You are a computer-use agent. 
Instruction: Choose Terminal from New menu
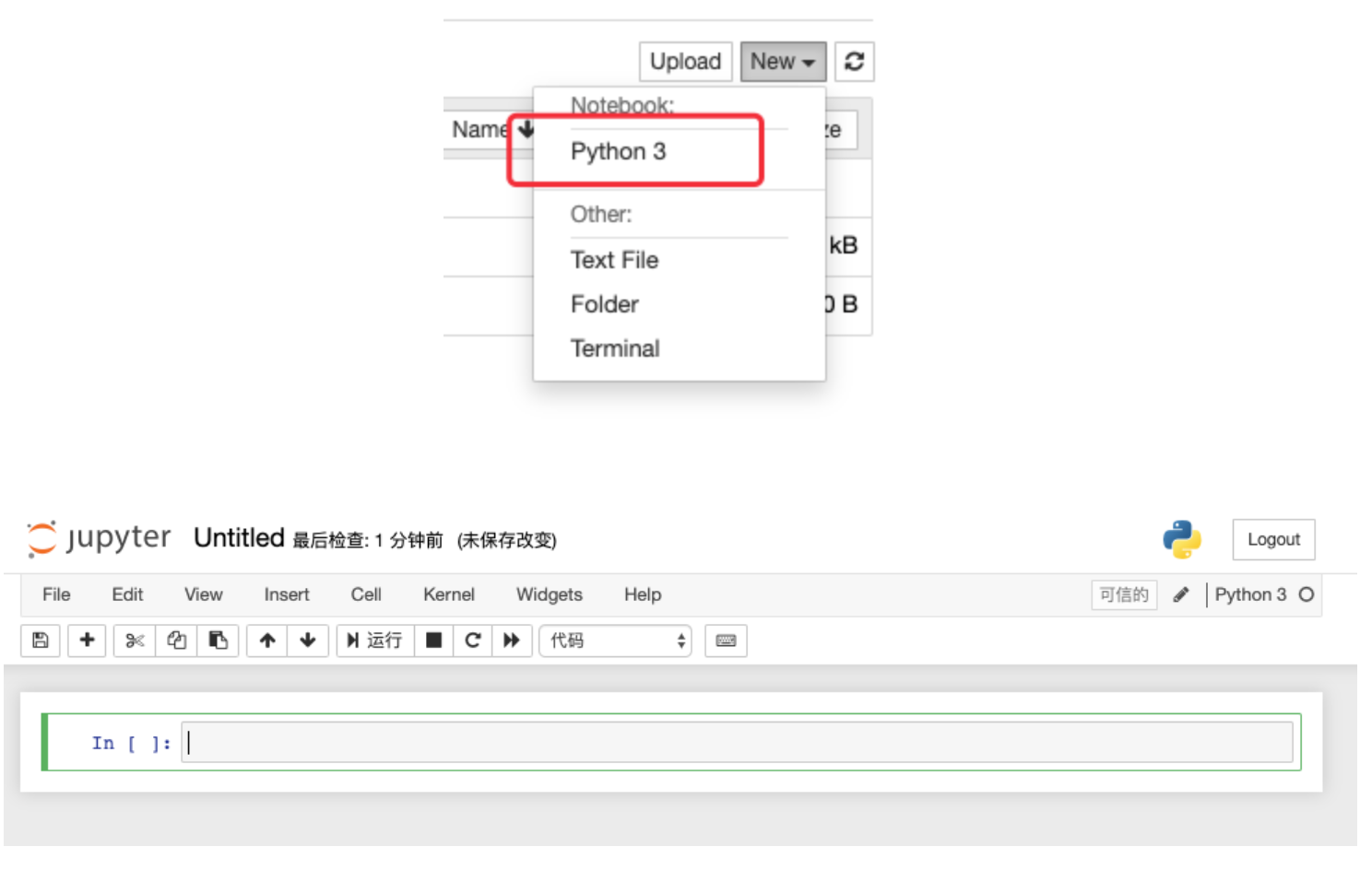(615, 348)
